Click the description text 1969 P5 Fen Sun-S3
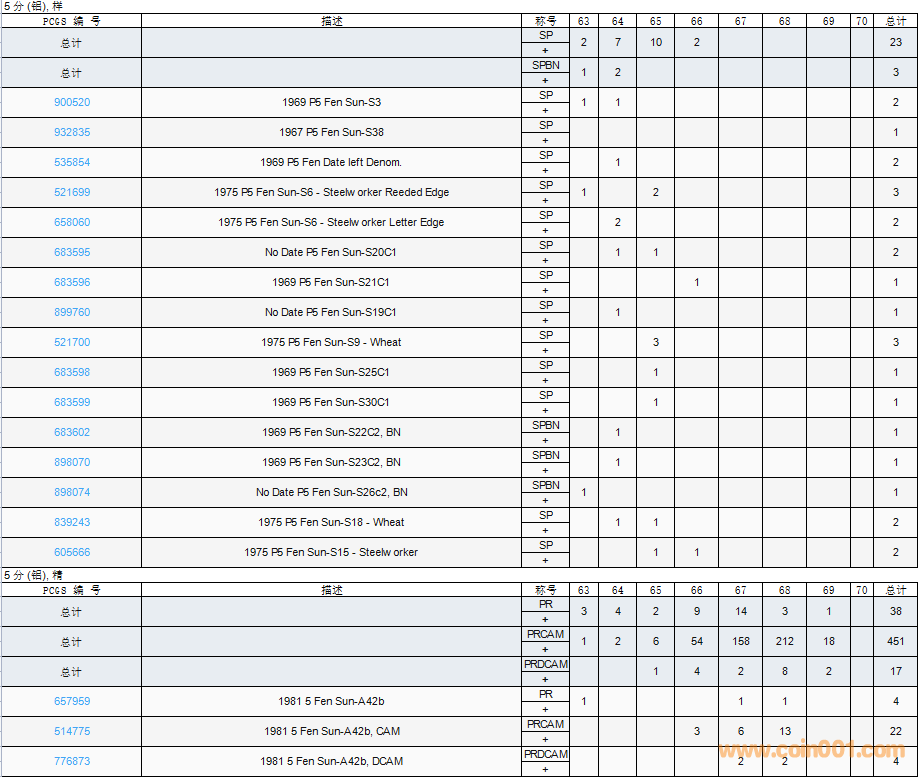The image size is (918, 777). [331, 102]
